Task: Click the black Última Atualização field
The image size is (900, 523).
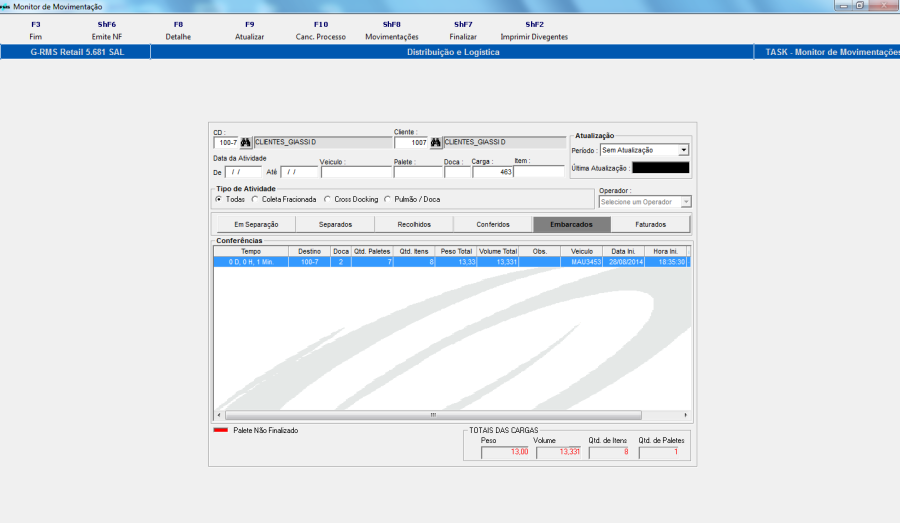Action: tap(661, 168)
